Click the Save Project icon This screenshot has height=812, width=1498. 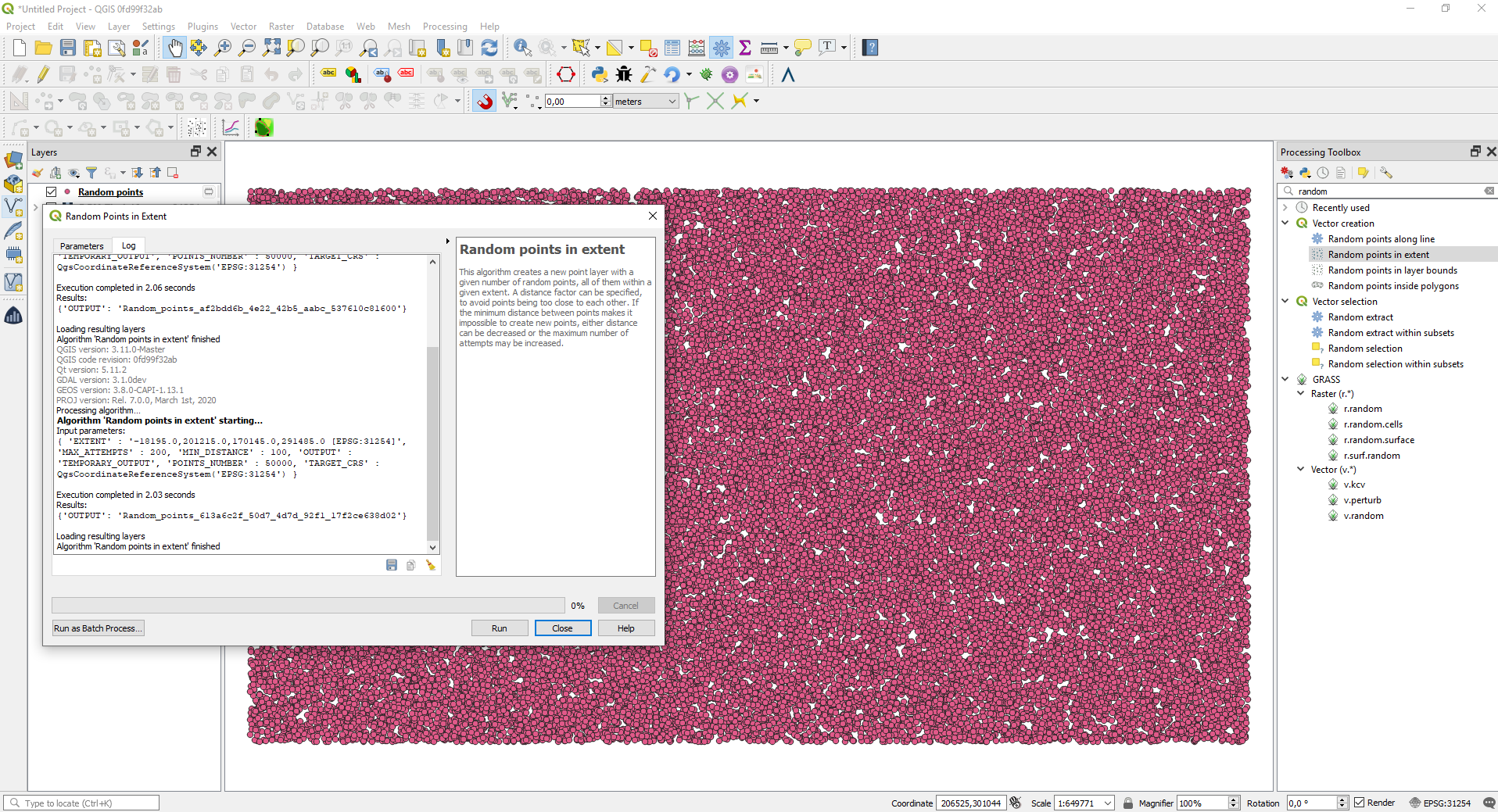coord(68,48)
